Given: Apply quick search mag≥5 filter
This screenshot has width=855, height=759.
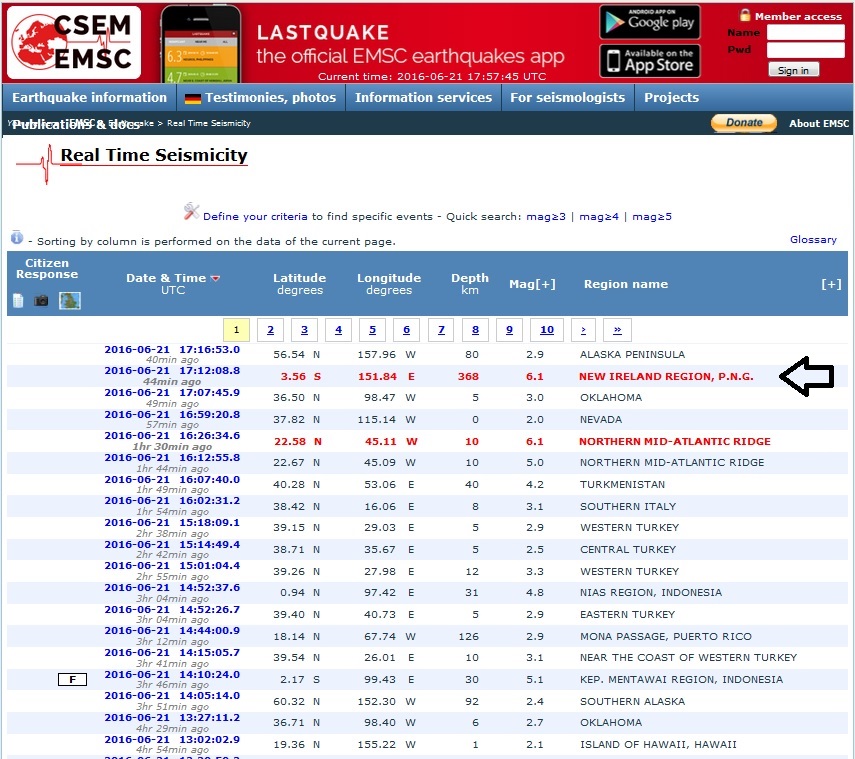Looking at the screenshot, I should point(651,216).
